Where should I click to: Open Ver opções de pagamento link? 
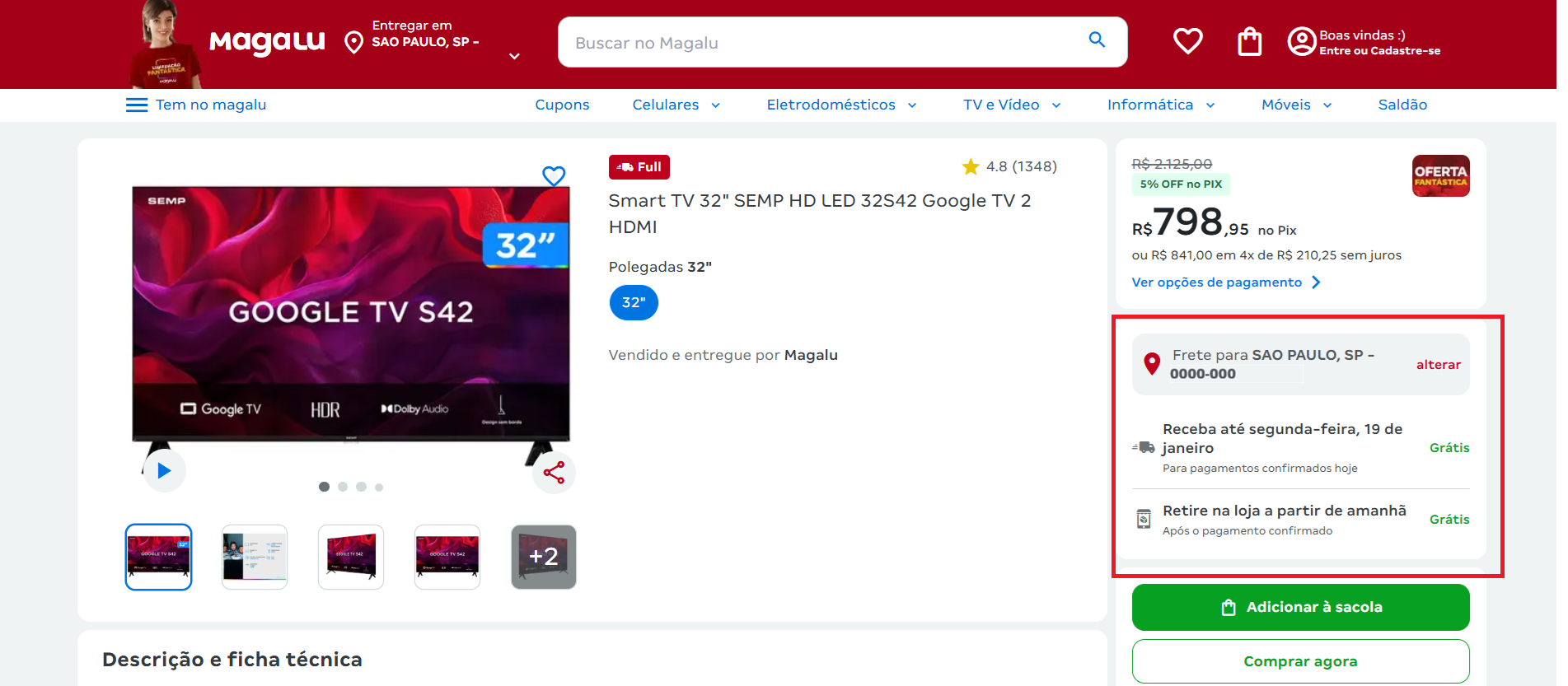pyautogui.click(x=1216, y=282)
